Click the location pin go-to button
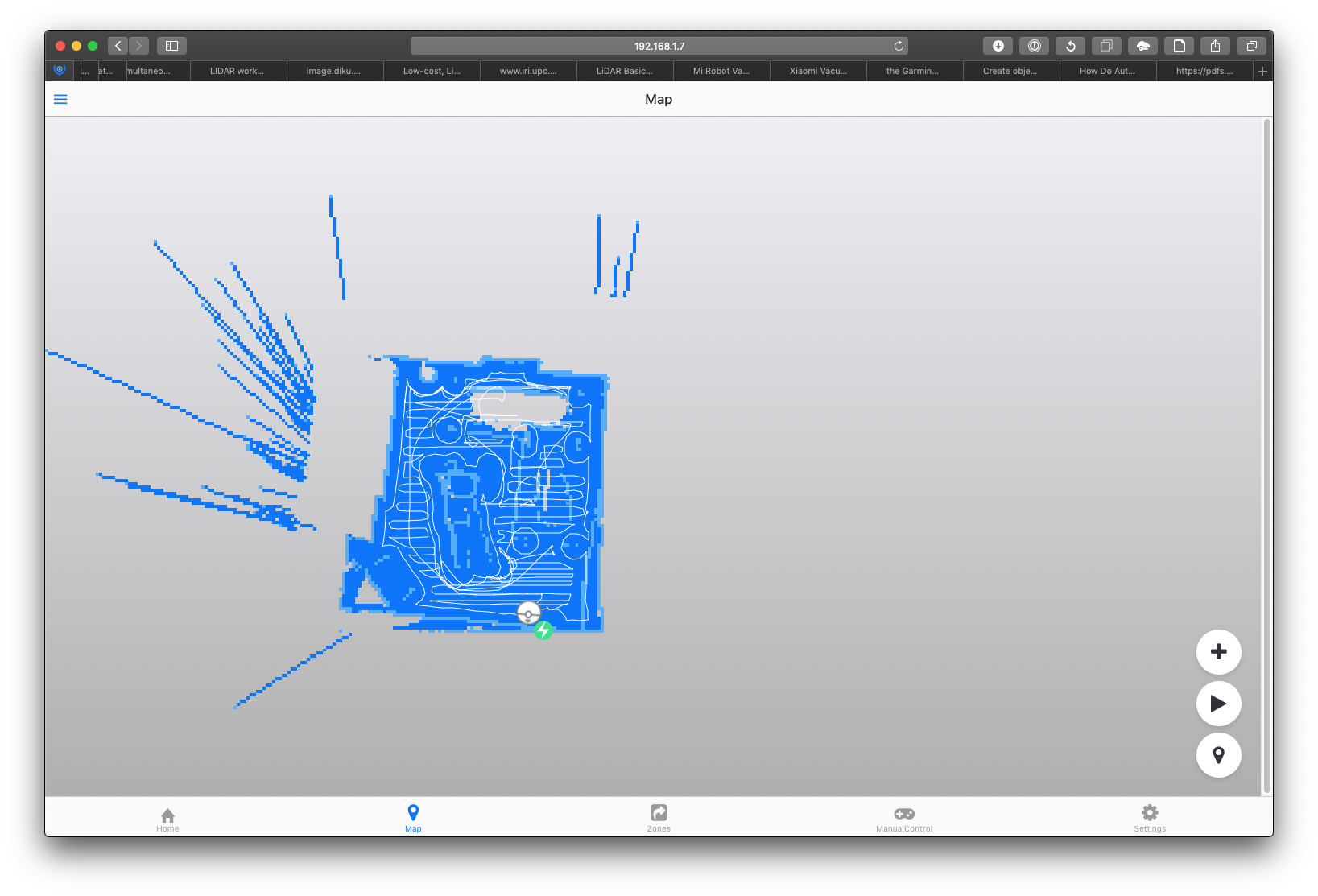 pyautogui.click(x=1218, y=755)
